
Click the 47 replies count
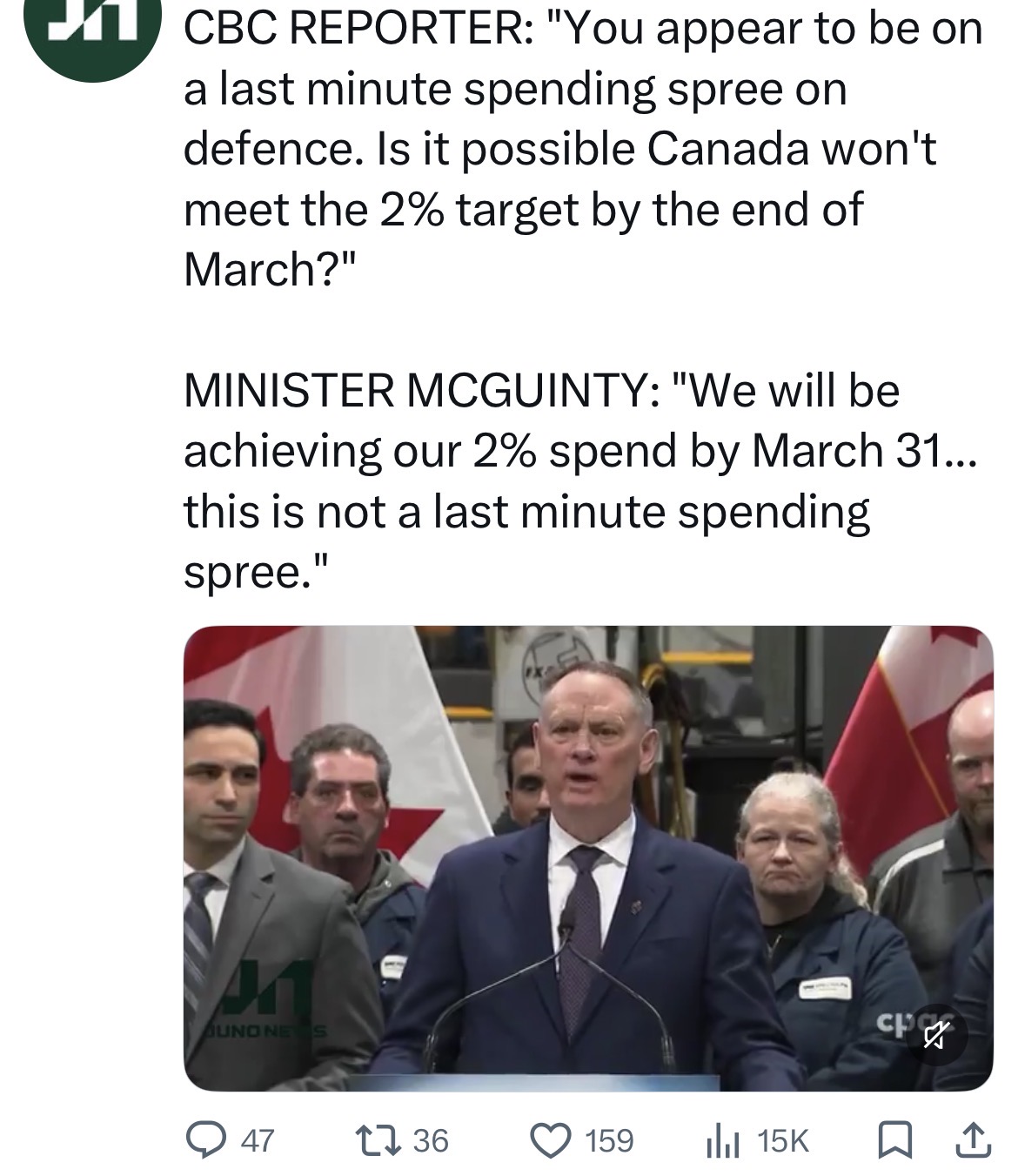click(x=257, y=1140)
